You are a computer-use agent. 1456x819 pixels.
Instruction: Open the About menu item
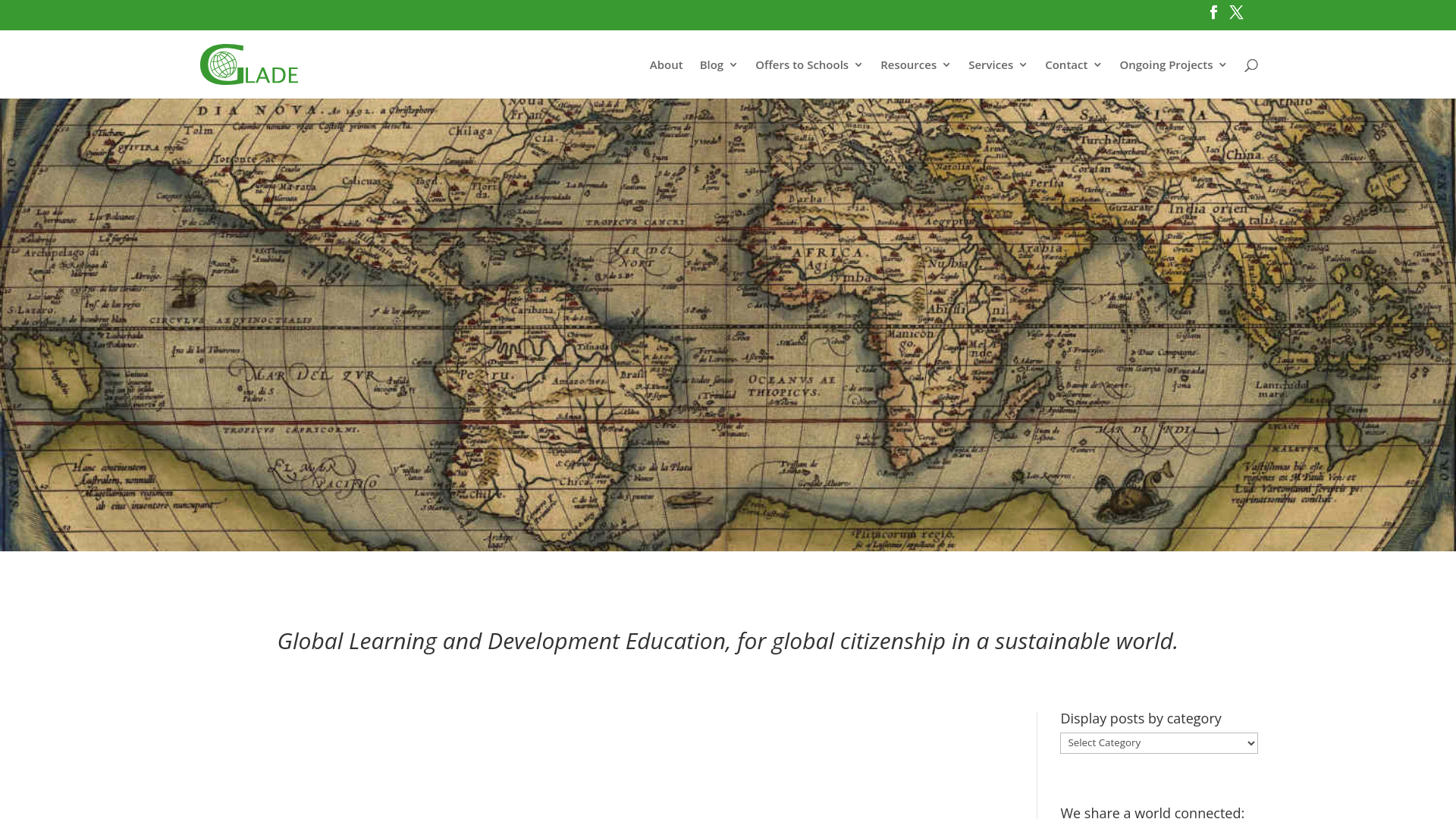tap(666, 65)
